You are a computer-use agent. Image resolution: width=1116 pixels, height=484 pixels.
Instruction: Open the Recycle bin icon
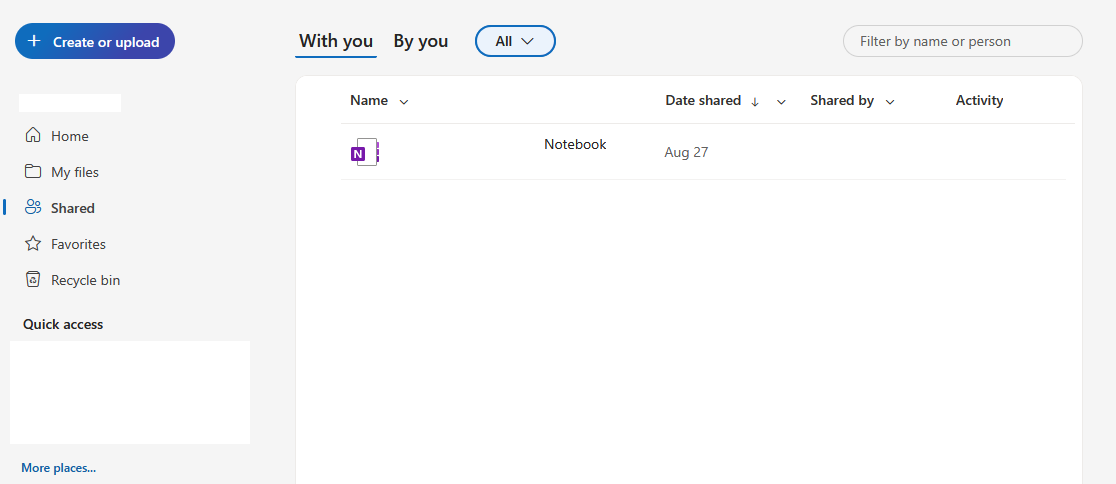point(33,280)
